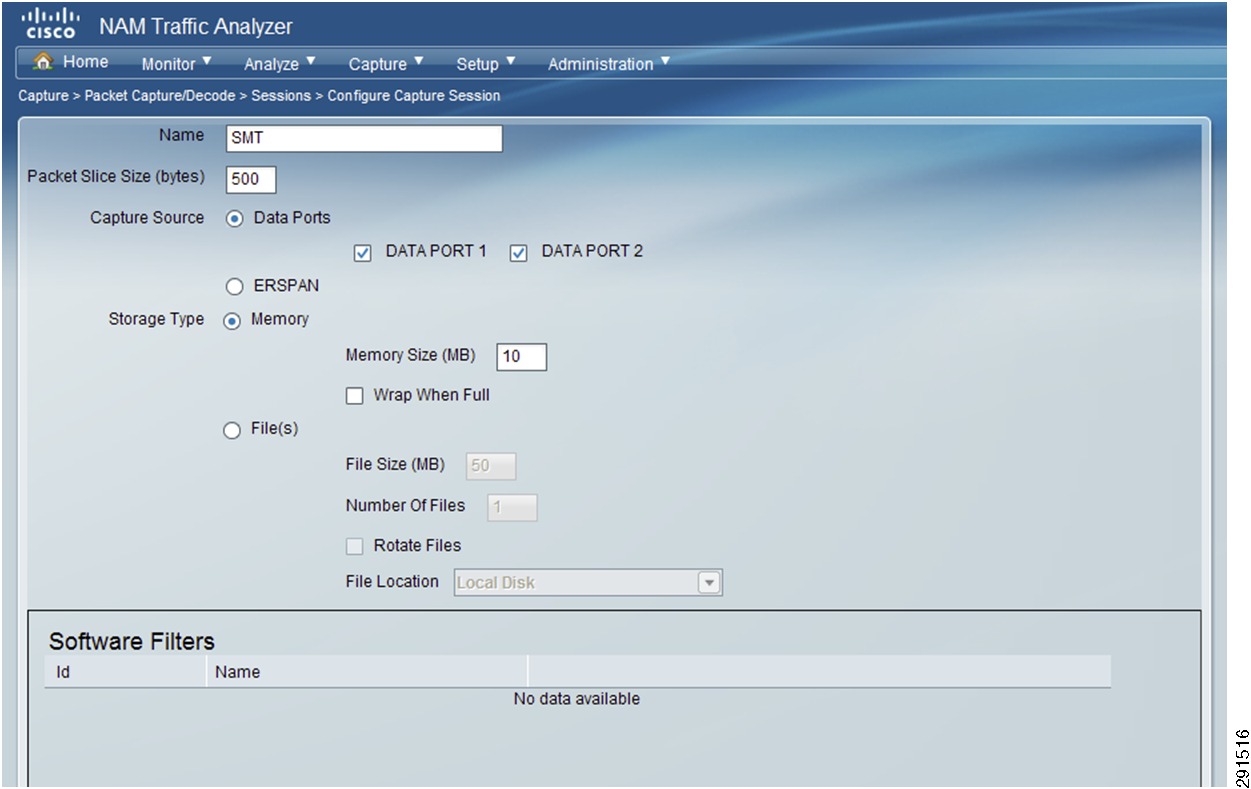Uncheck the DATA PORT 1 checkbox
The image size is (1251, 789).
pos(363,253)
